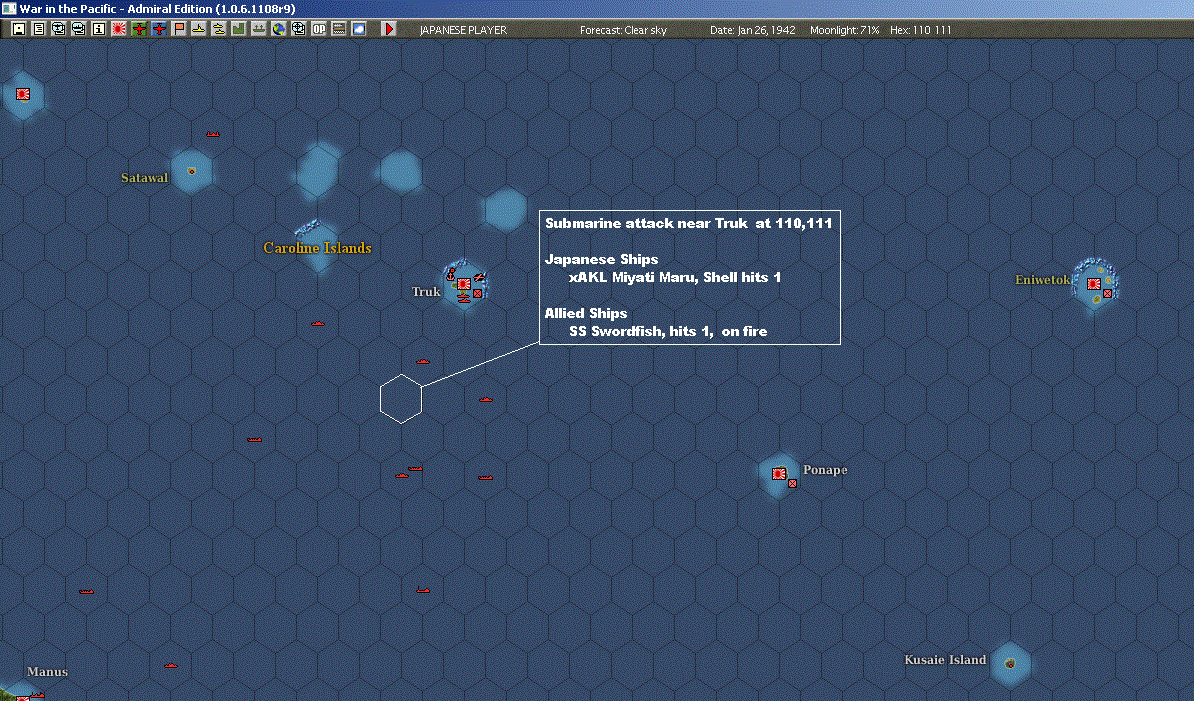Click the 'Allied Ships' report heading
1194x701 pixels.
click(x=586, y=313)
